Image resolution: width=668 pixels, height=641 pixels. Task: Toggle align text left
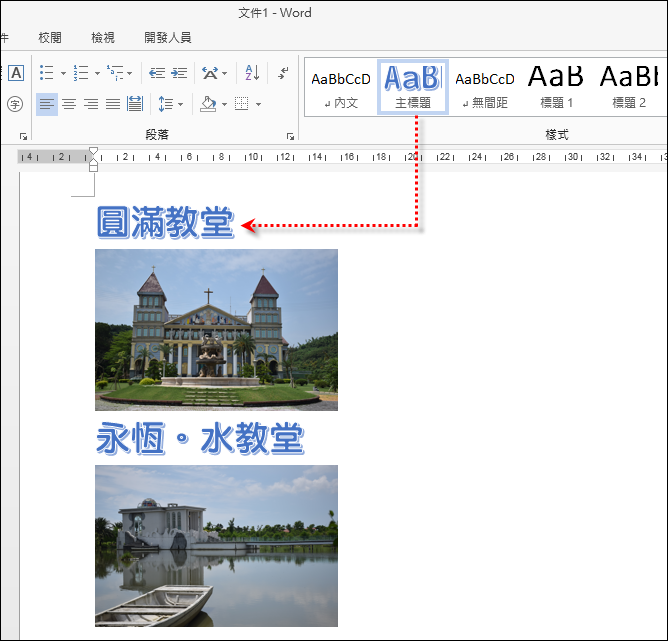(47, 104)
